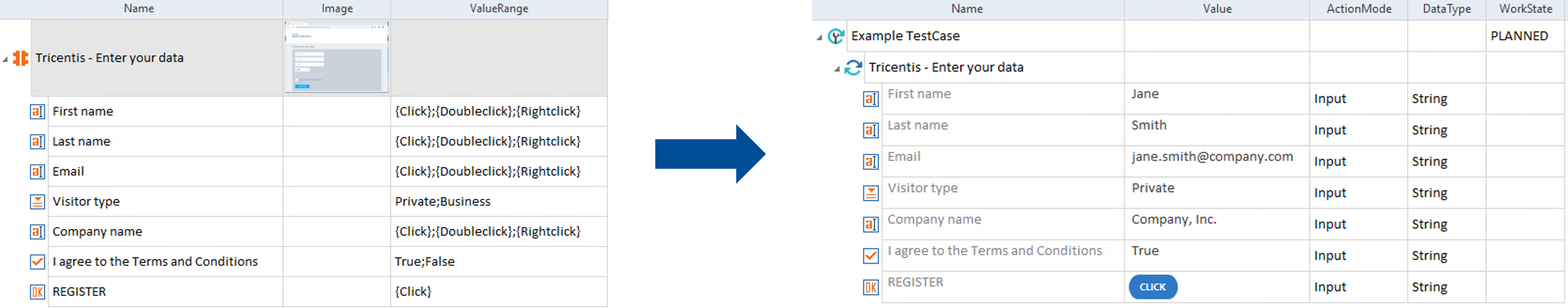Image resolution: width=1568 pixels, height=308 pixels.
Task: Click the Email textbox icon in test case
Action: (870, 162)
